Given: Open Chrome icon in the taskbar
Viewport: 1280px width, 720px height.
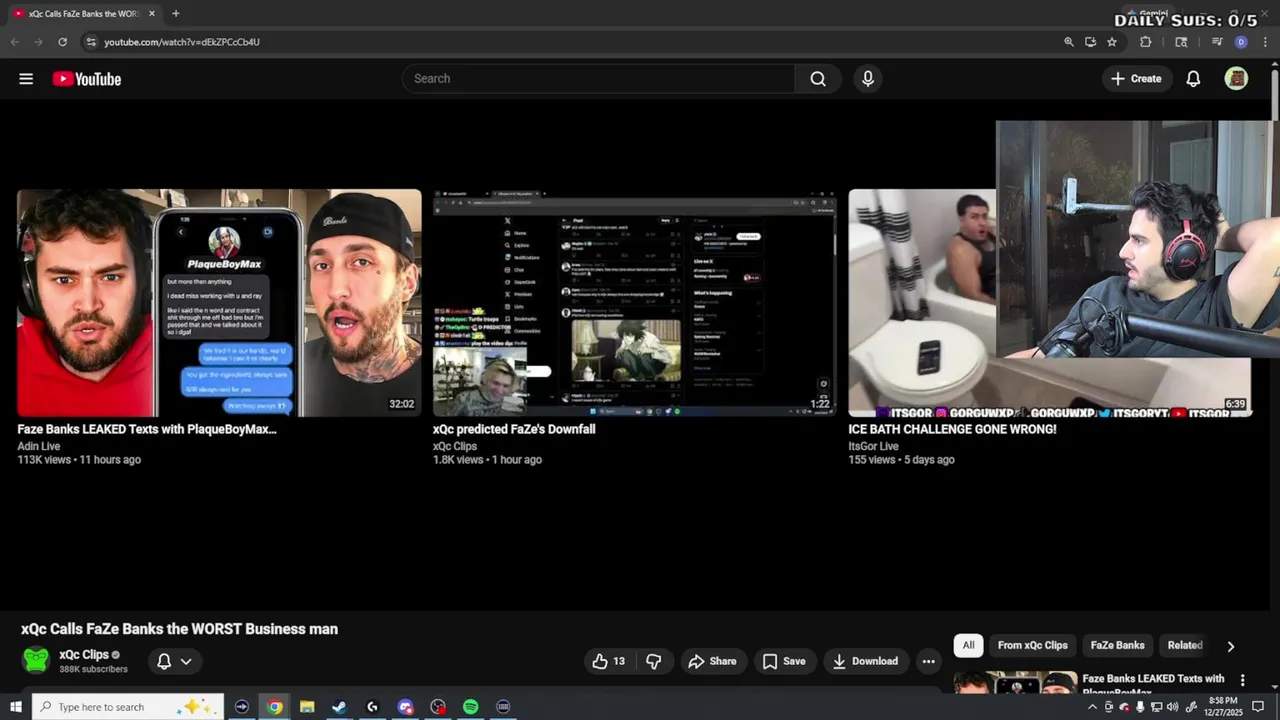Looking at the screenshot, I should (274, 707).
